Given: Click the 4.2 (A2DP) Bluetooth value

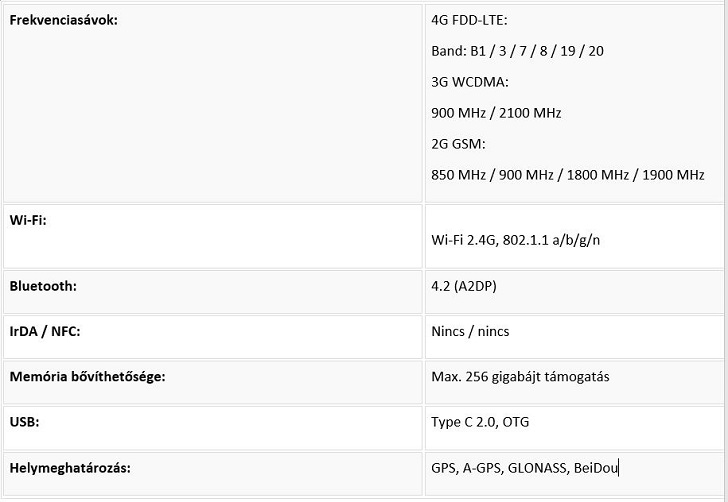Looking at the screenshot, I should (464, 286).
